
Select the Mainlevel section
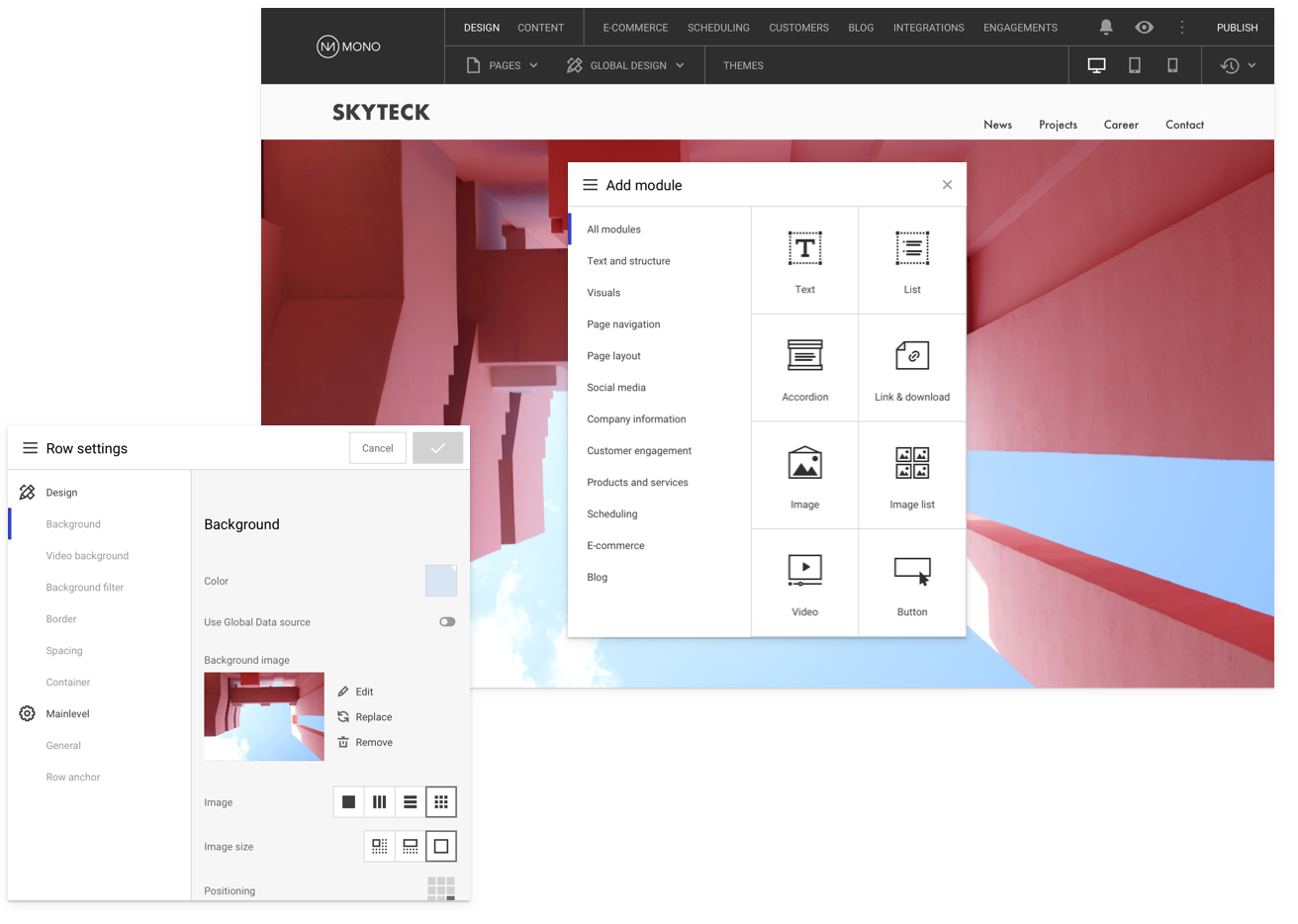pyautogui.click(x=67, y=714)
